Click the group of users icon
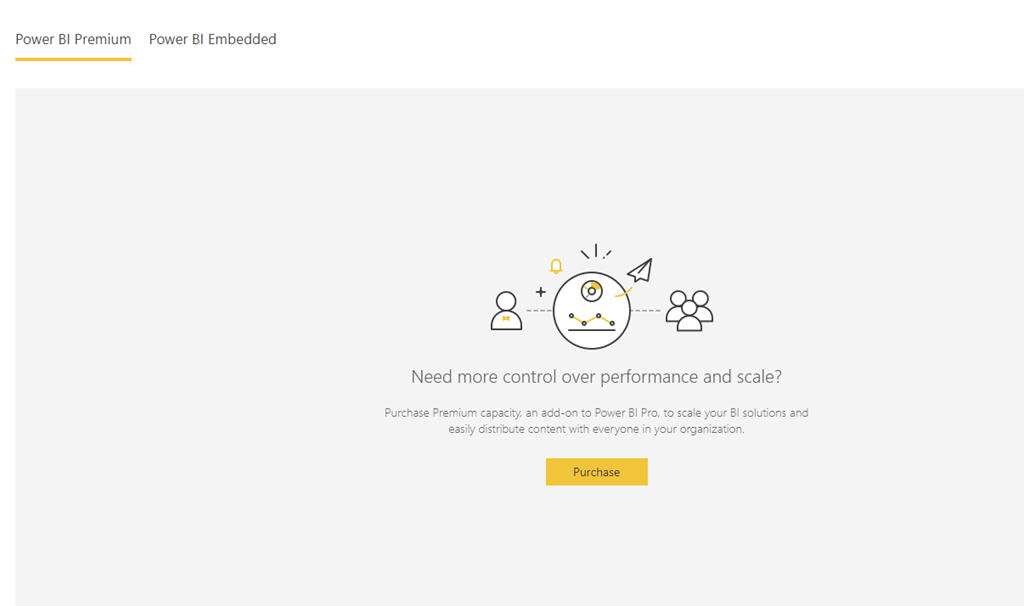 (x=689, y=311)
